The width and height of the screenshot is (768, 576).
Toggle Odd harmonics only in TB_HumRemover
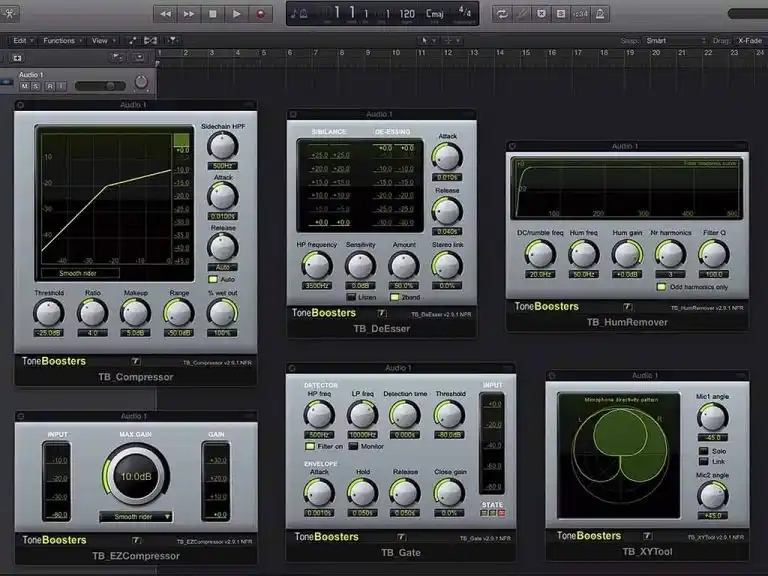(661, 287)
